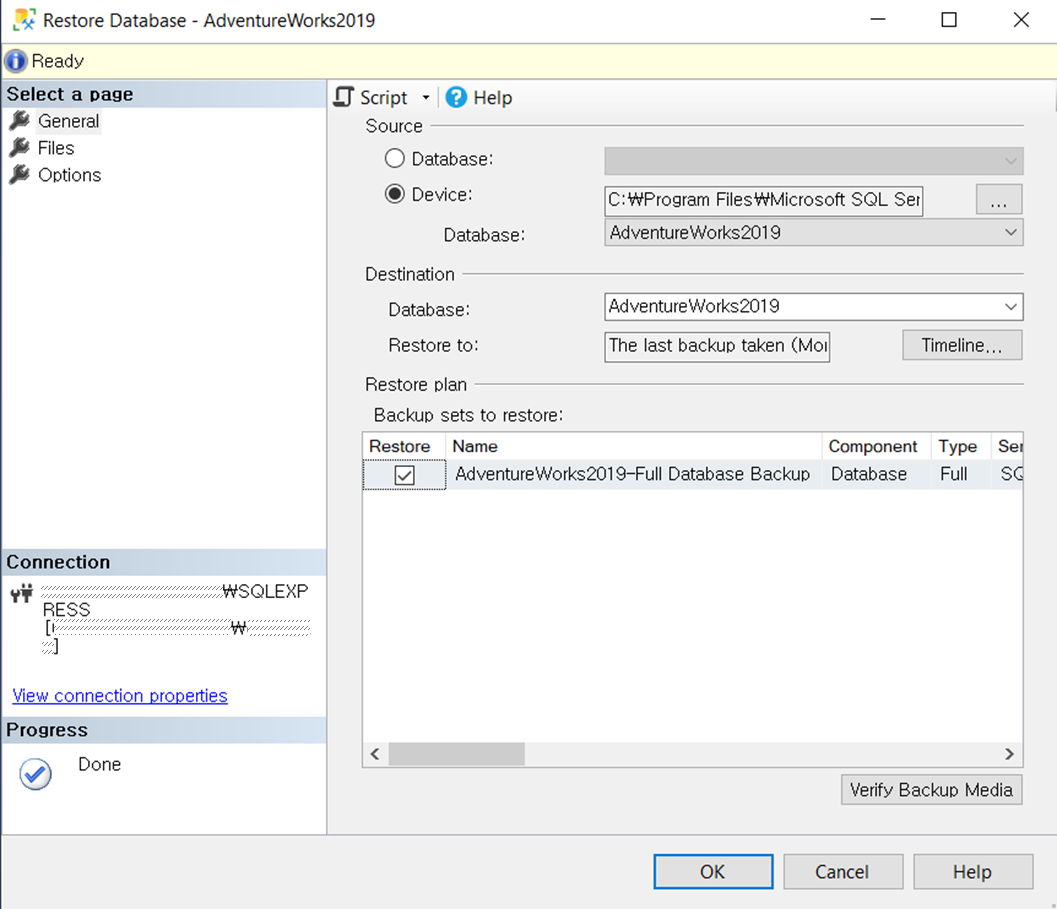Click the bottom Help button
1057x909 pixels.
tap(973, 872)
